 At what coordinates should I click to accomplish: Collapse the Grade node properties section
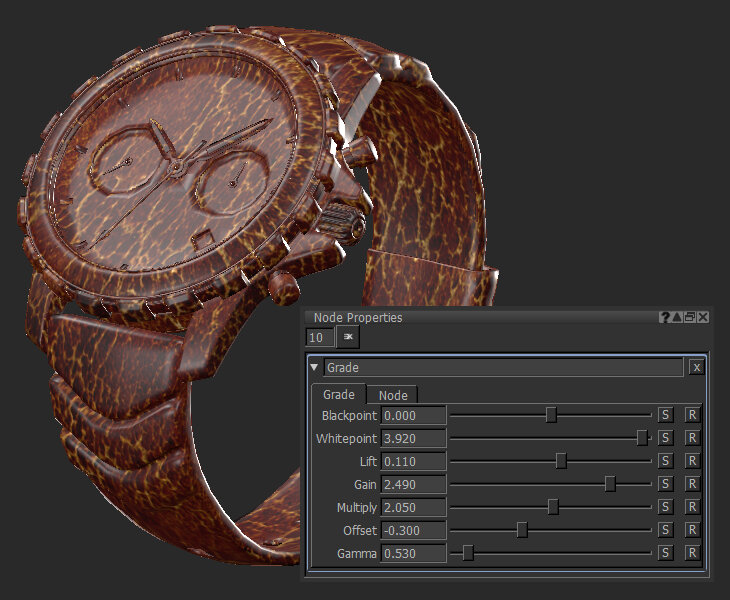[x=314, y=368]
